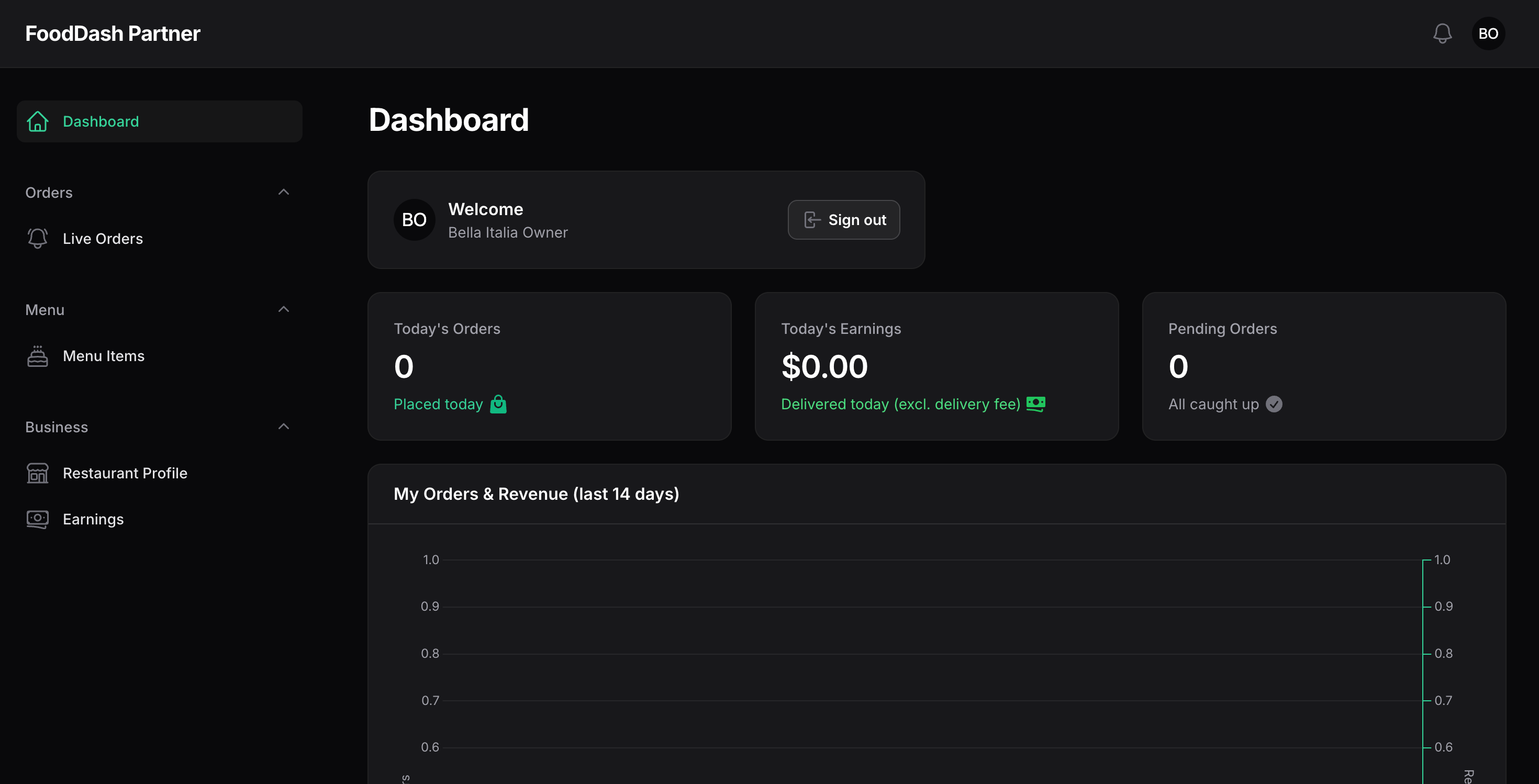Click the Live Orders bell icon

pyautogui.click(x=38, y=238)
